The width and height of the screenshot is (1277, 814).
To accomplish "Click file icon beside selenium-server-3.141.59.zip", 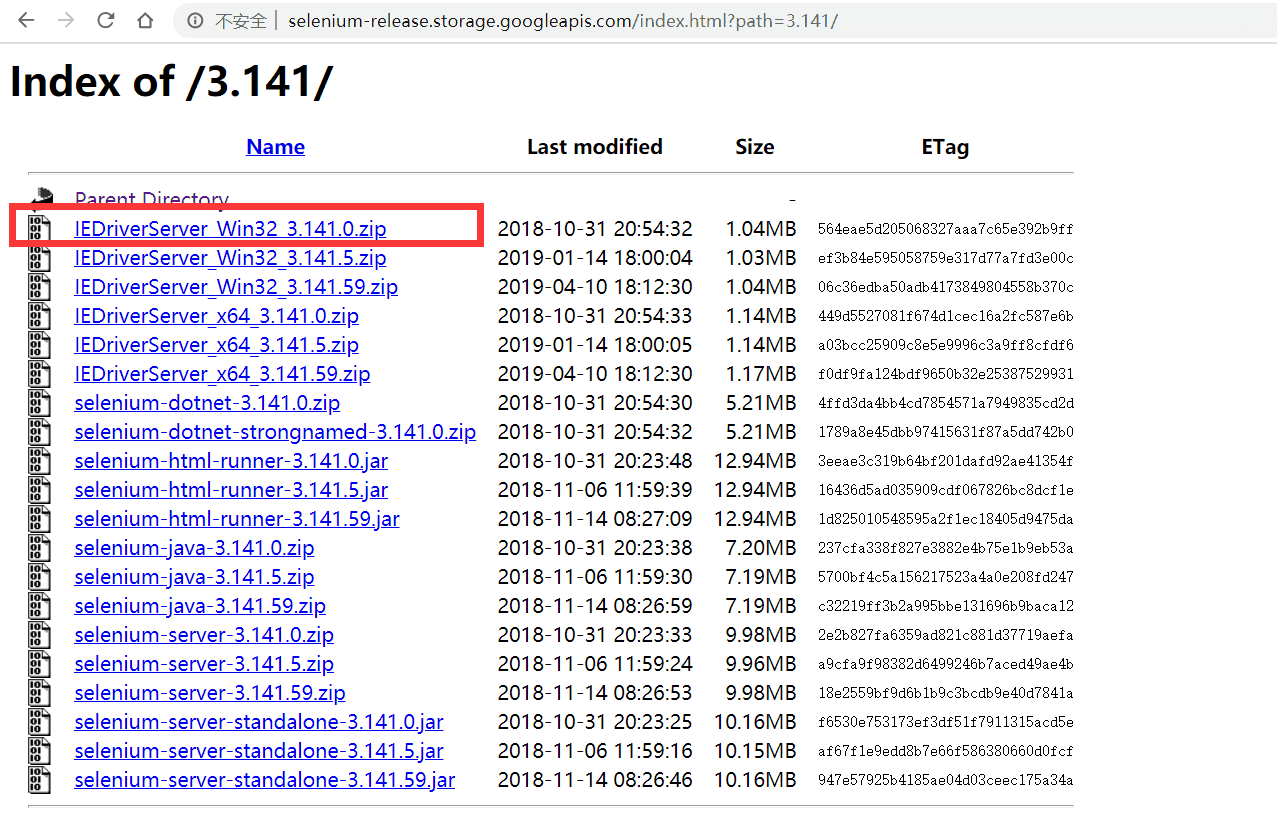I will click(x=39, y=693).
